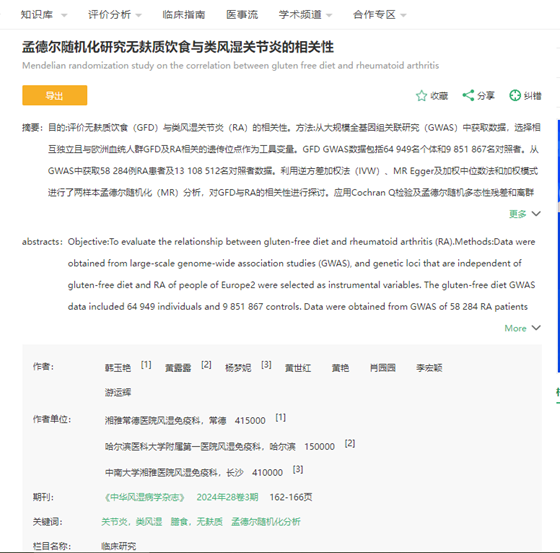Click keyword 关节炎, 类风湿
The width and height of the screenshot is (560, 553).
(131, 522)
